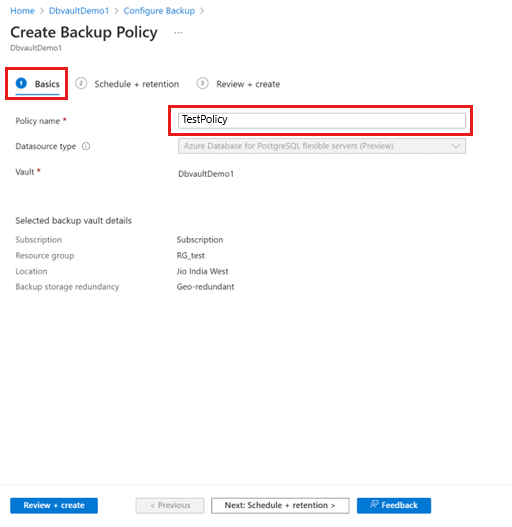The width and height of the screenshot is (512, 527).
Task: Click the Datasource type info icon
Action: pos(86,146)
